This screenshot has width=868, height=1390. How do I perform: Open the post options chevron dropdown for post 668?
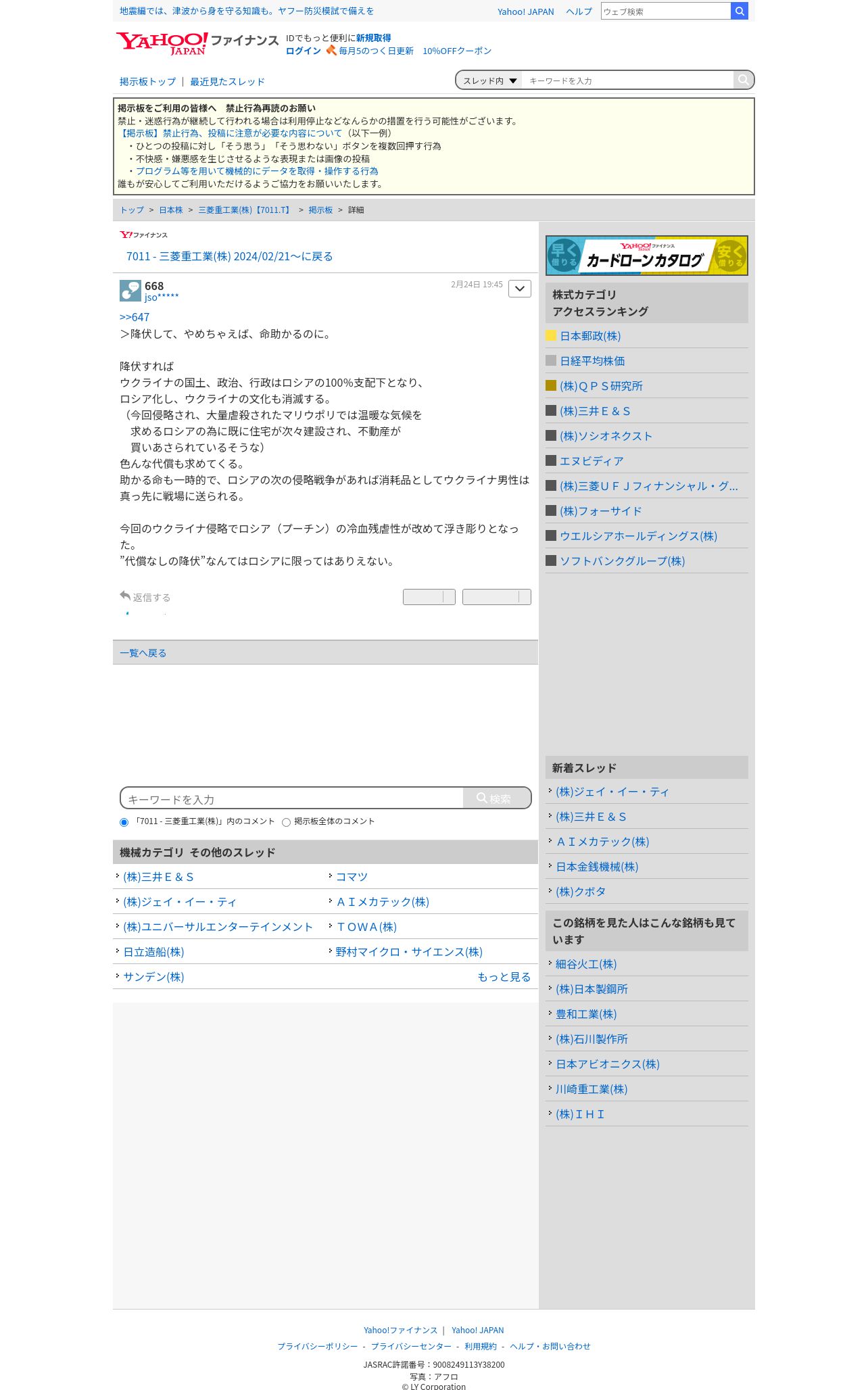tap(520, 289)
